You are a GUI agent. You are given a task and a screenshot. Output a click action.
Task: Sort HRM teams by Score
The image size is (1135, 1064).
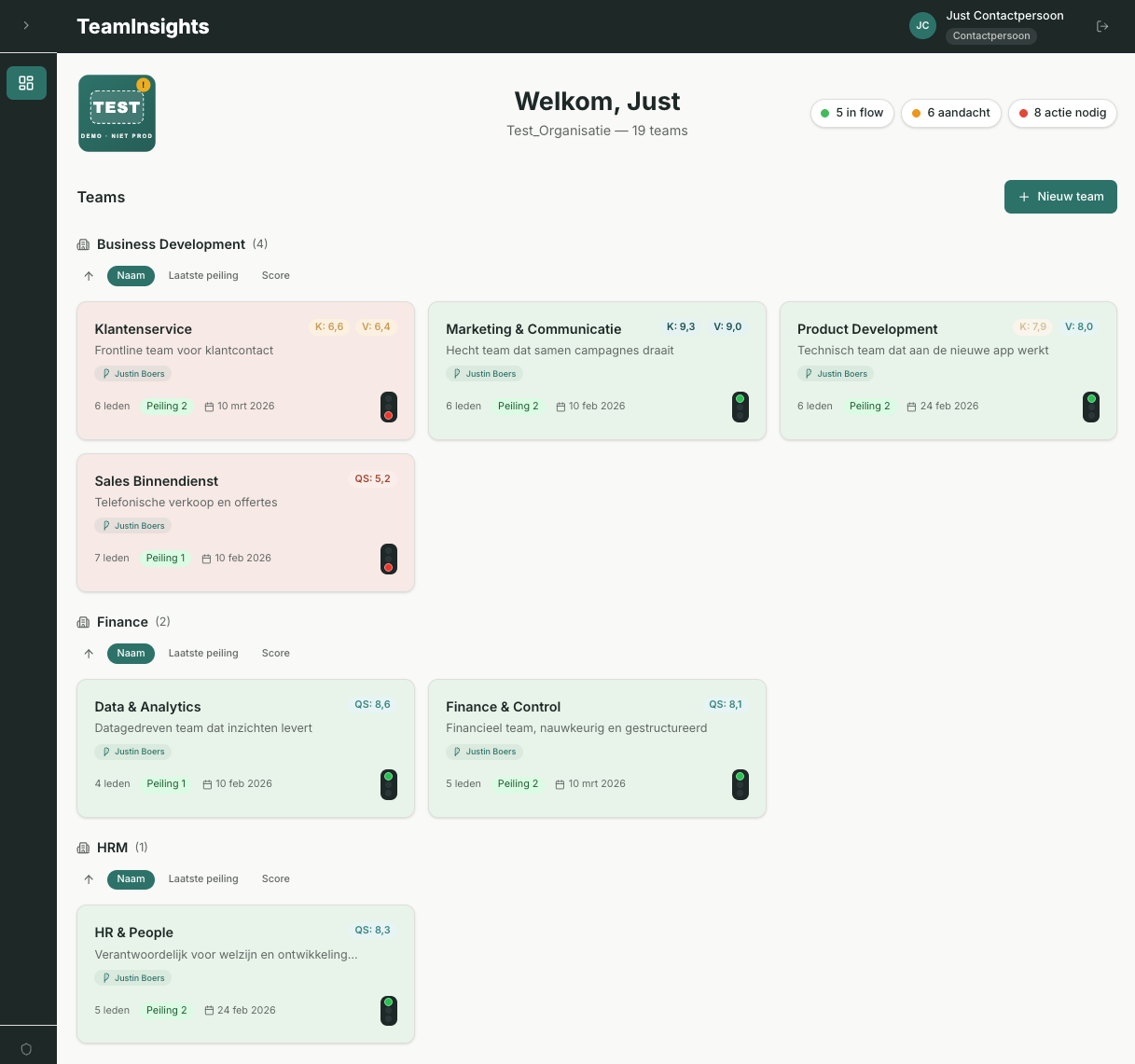pos(276,879)
